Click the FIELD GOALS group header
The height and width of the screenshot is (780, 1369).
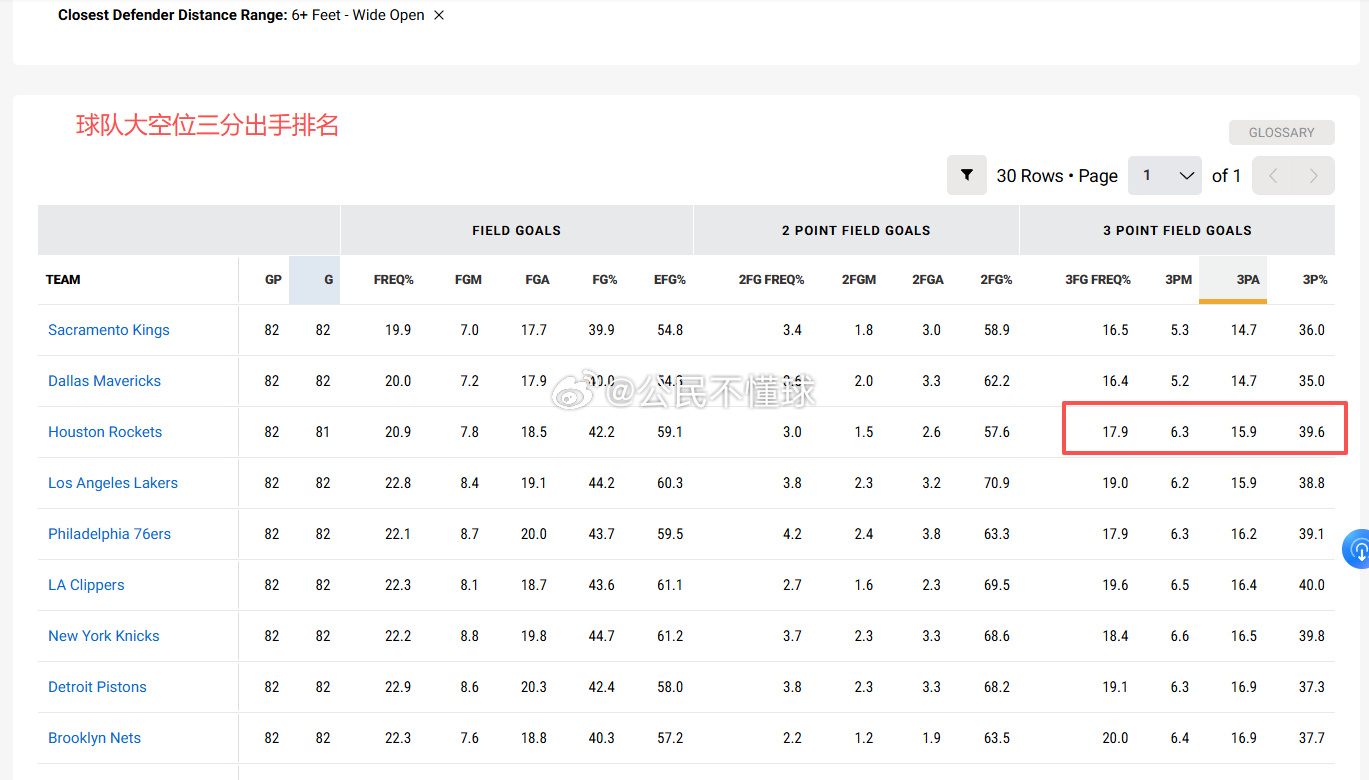coord(517,230)
